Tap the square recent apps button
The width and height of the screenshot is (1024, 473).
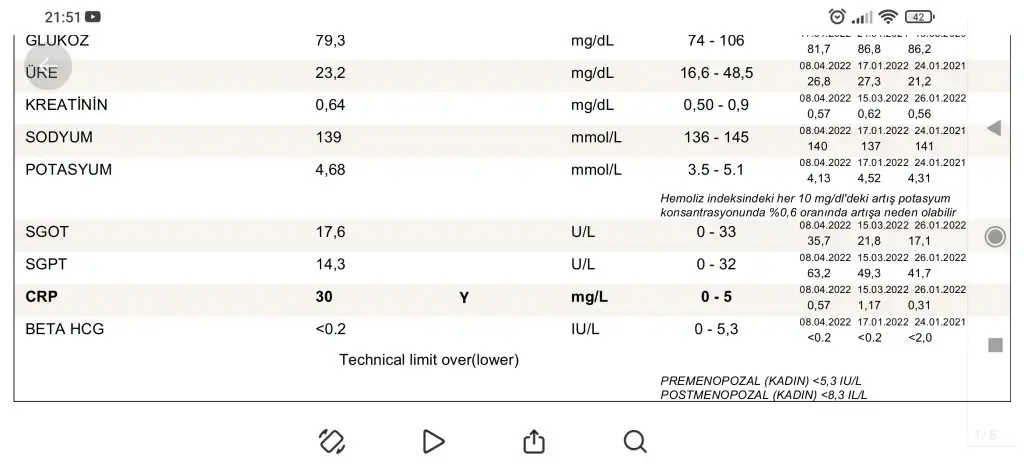[995, 345]
